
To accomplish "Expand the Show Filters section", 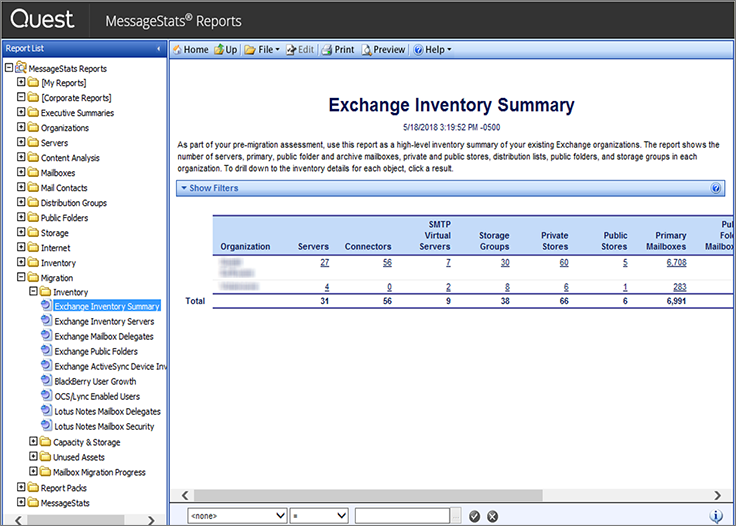I will point(210,188).
